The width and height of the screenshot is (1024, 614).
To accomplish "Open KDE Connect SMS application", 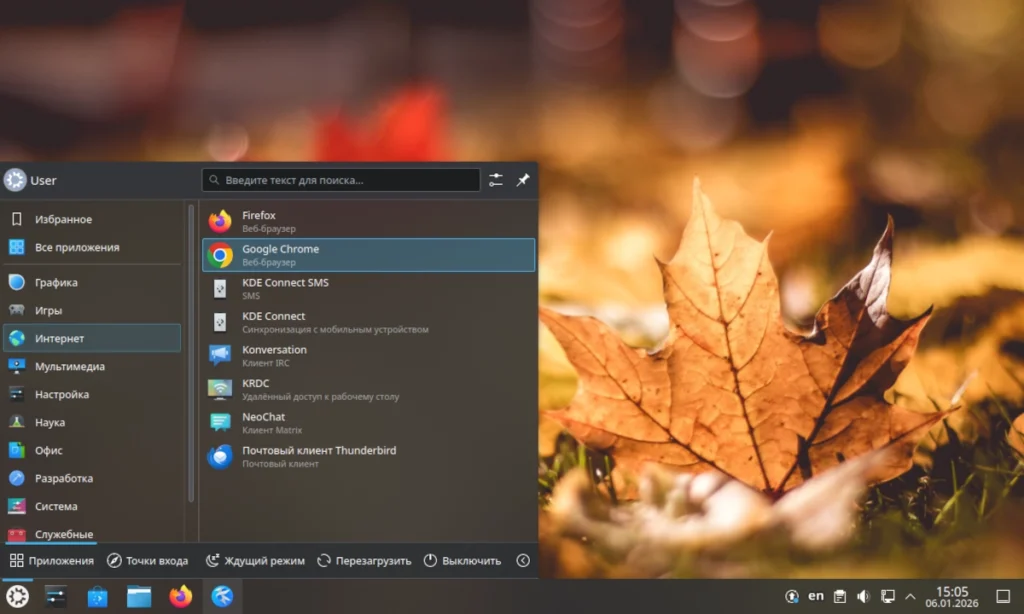I will point(368,289).
